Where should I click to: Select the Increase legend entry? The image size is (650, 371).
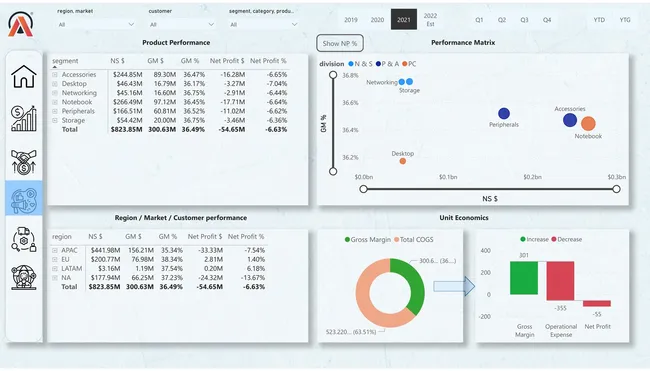tap(534, 240)
